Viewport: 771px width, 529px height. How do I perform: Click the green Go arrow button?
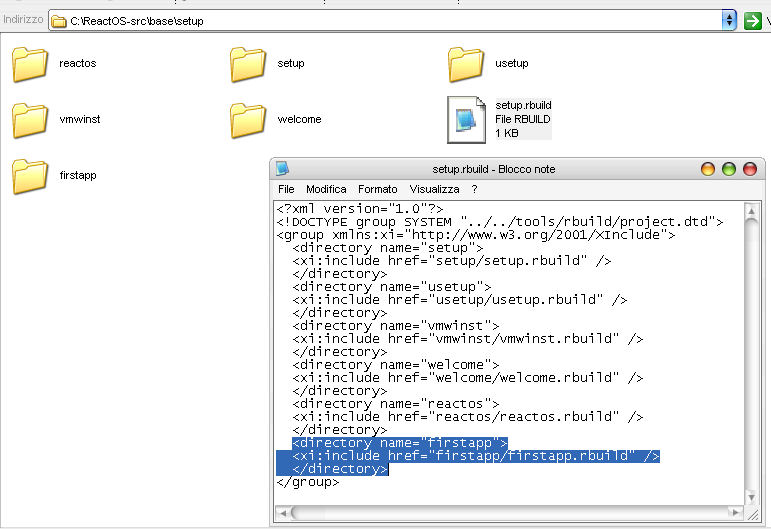point(752,21)
